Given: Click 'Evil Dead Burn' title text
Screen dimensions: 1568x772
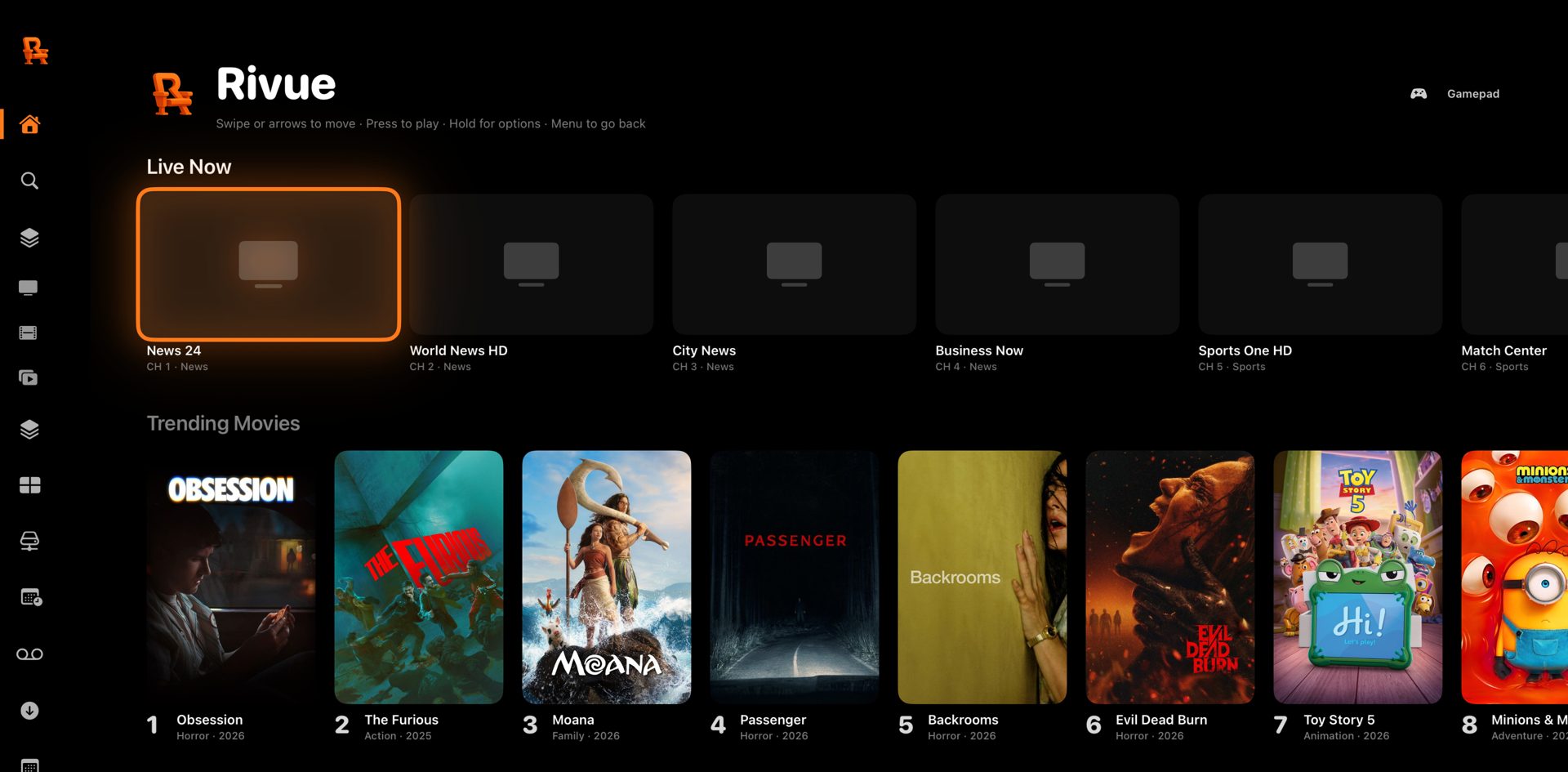Looking at the screenshot, I should pos(1161,720).
